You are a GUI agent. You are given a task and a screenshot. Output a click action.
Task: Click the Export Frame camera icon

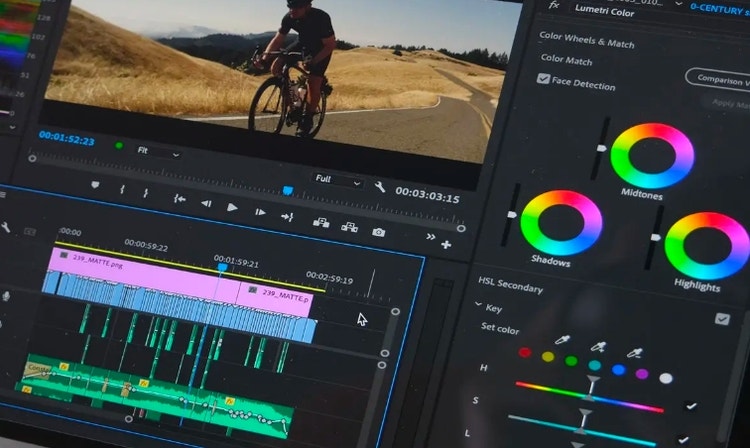tap(378, 232)
